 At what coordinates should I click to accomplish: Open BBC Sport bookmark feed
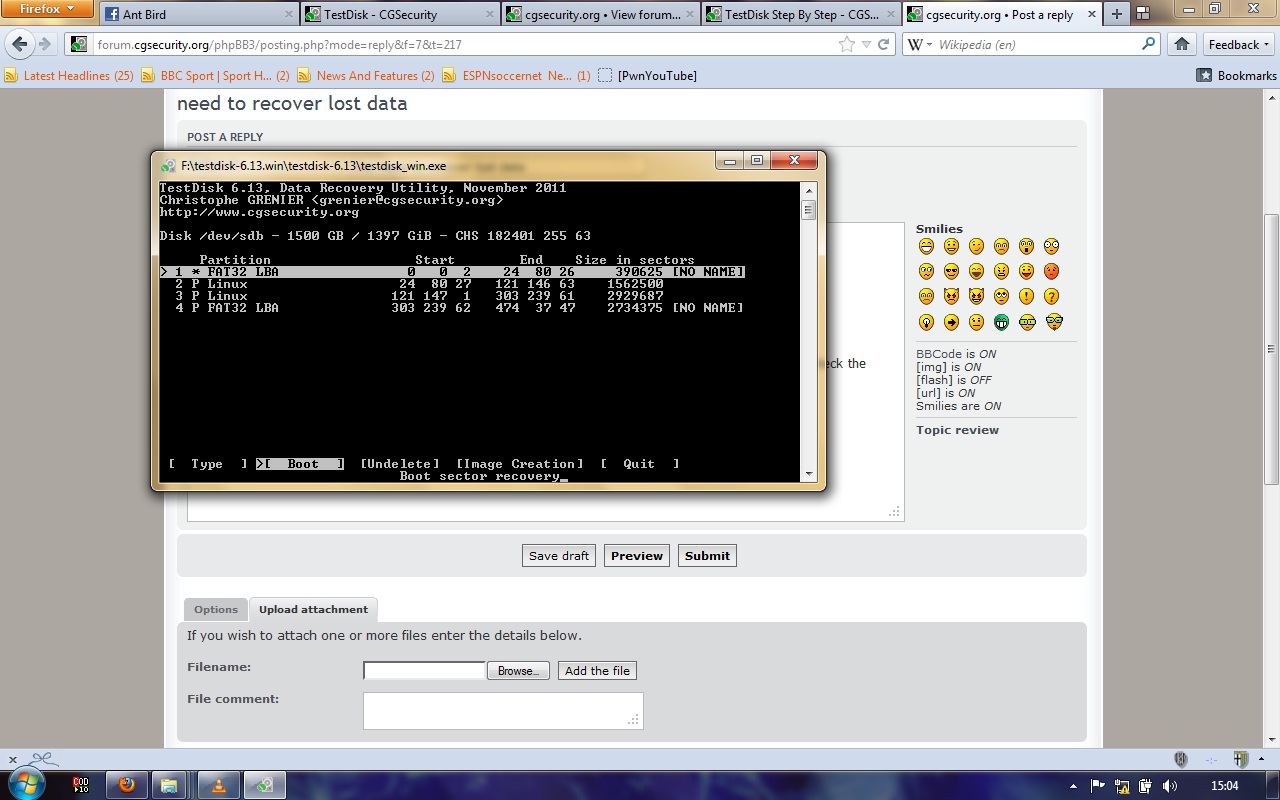coord(215,75)
